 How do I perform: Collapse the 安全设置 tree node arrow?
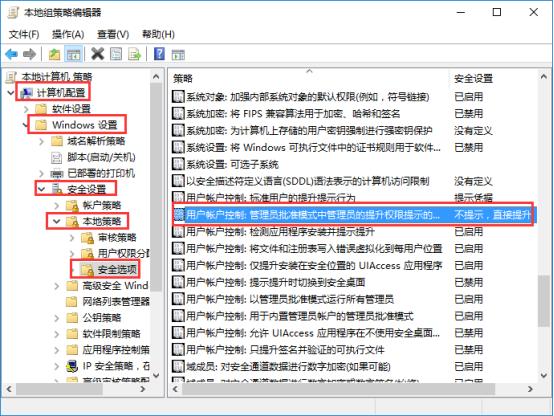click(x=41, y=189)
